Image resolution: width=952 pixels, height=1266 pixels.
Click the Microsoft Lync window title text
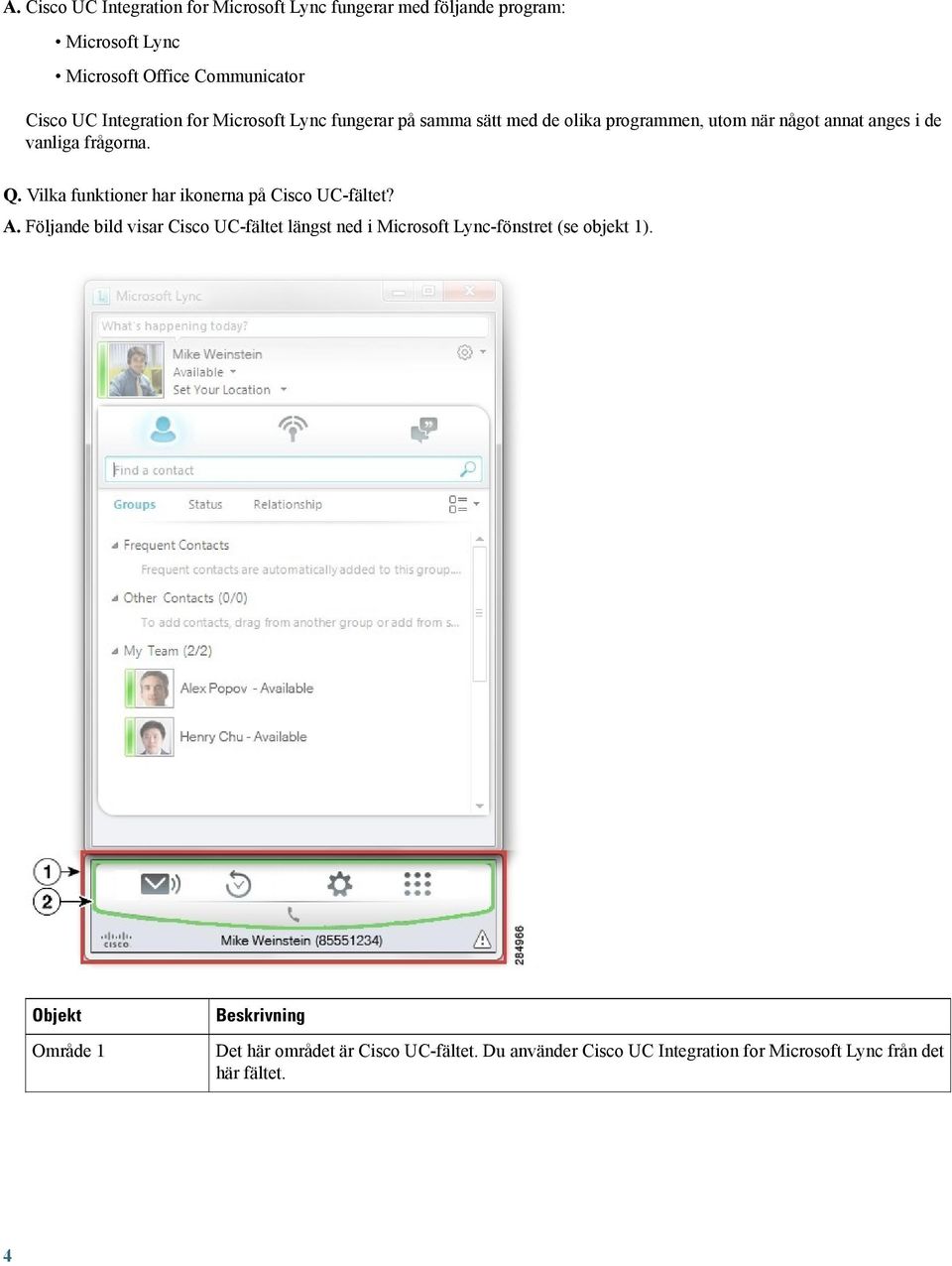point(159,296)
